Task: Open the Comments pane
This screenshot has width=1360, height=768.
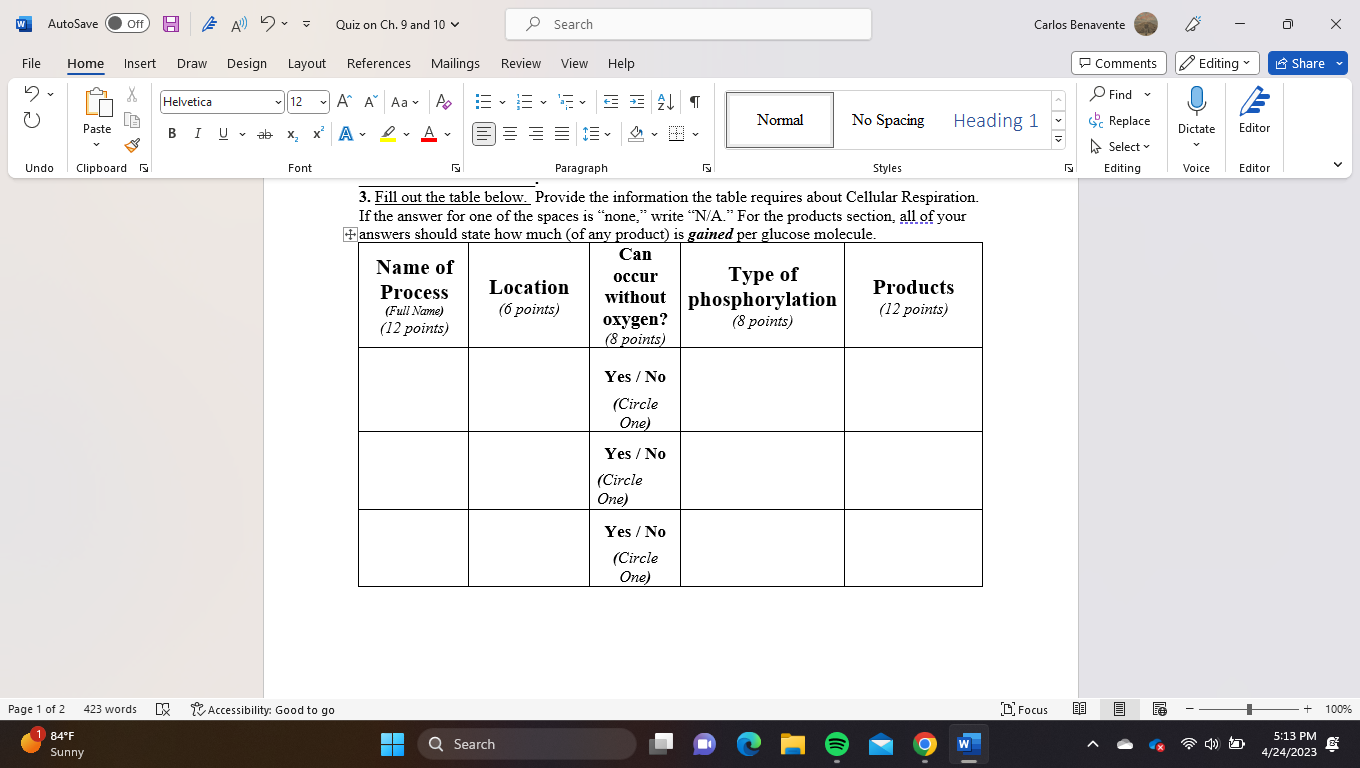Action: 1119,63
